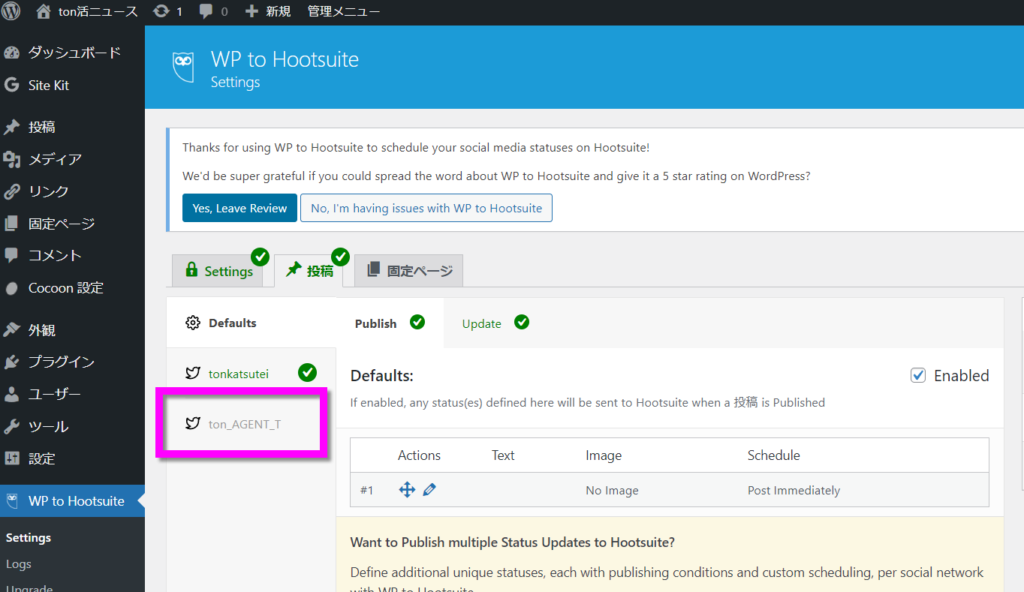Click the No Image cell
The width and height of the screenshot is (1024, 592).
tap(612, 490)
